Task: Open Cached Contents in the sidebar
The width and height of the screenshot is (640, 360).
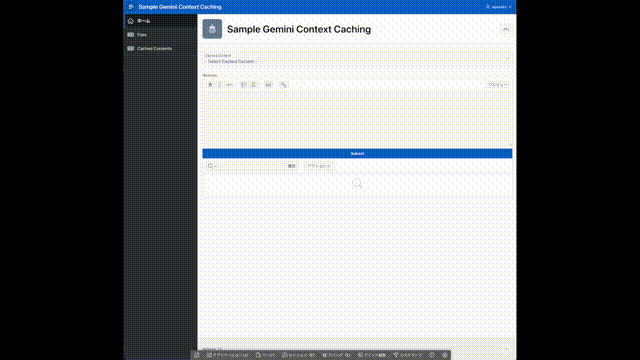Action: (160, 48)
